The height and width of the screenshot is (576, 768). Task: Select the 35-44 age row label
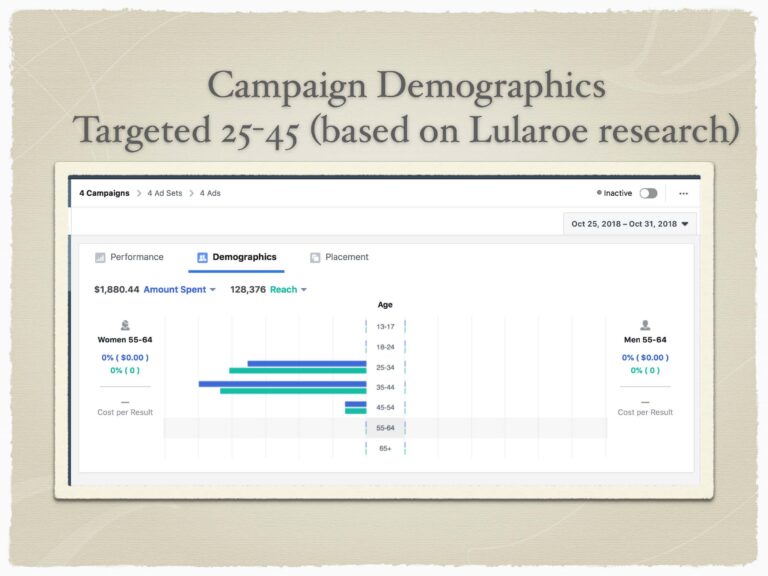385,387
